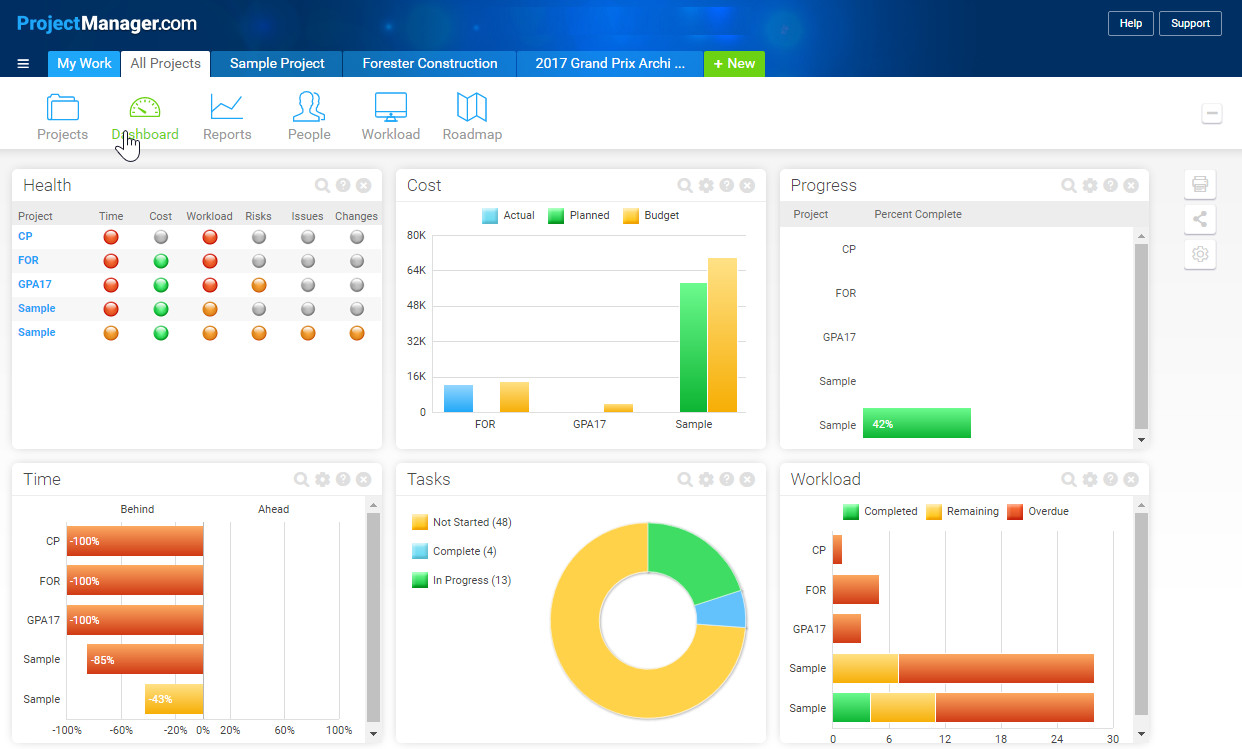Print the dashboard using the printer icon
The height and width of the screenshot is (749, 1242).
(1200, 184)
